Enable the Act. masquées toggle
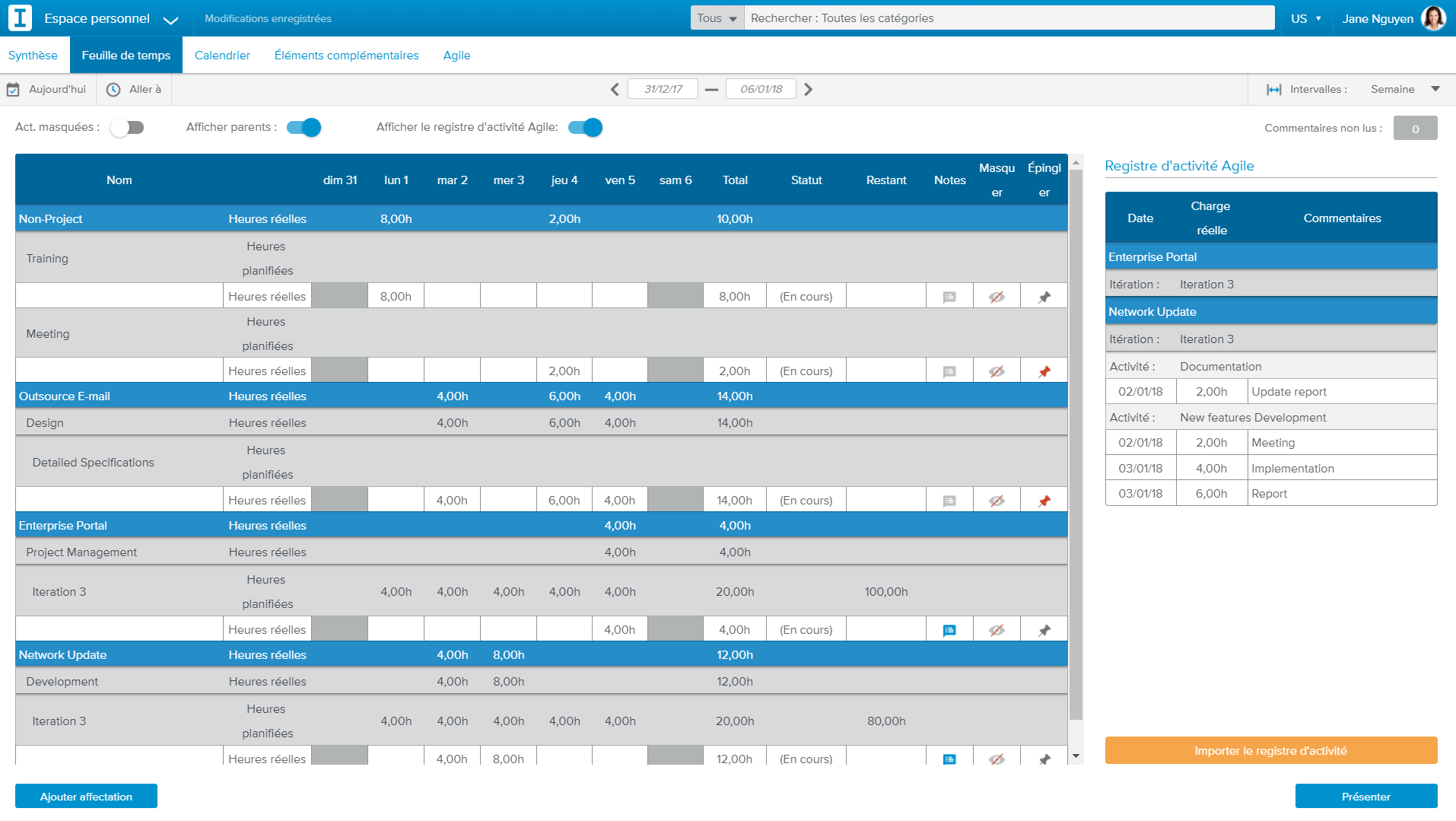The image size is (1456, 821). (x=127, y=128)
